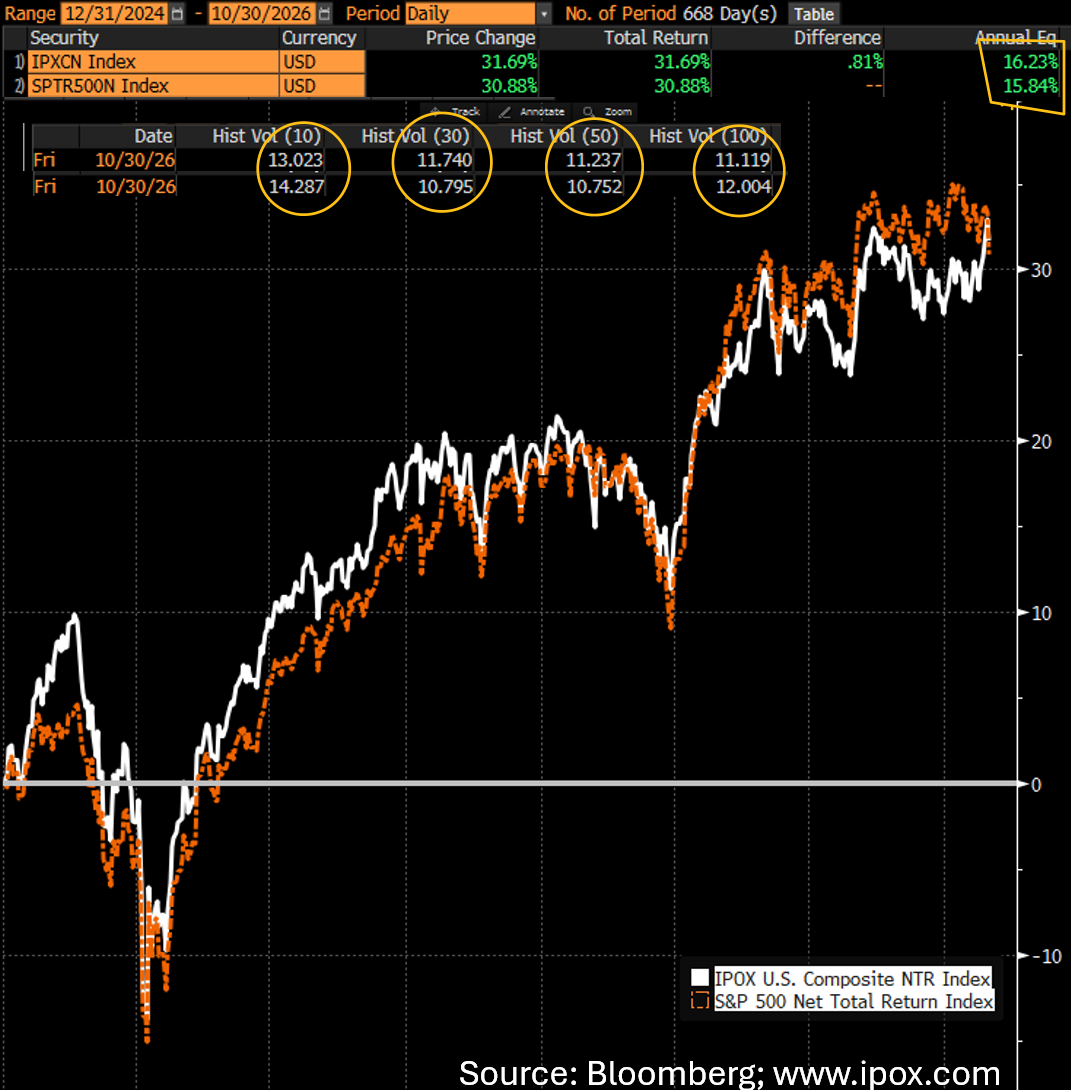The image size is (1071, 1090).
Task: Select the annualized 15.84% value
Action: point(1030,86)
